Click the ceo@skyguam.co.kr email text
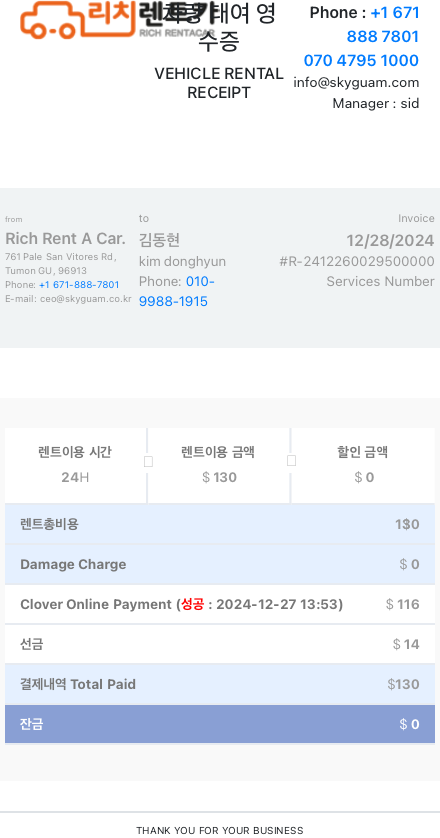The height and width of the screenshot is (838, 440). [x=86, y=299]
